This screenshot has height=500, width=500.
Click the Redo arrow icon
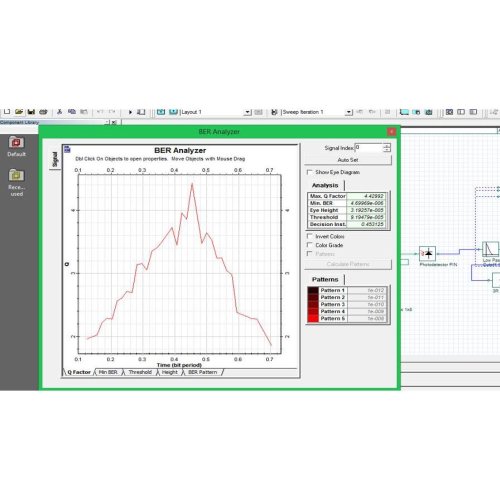point(112,112)
